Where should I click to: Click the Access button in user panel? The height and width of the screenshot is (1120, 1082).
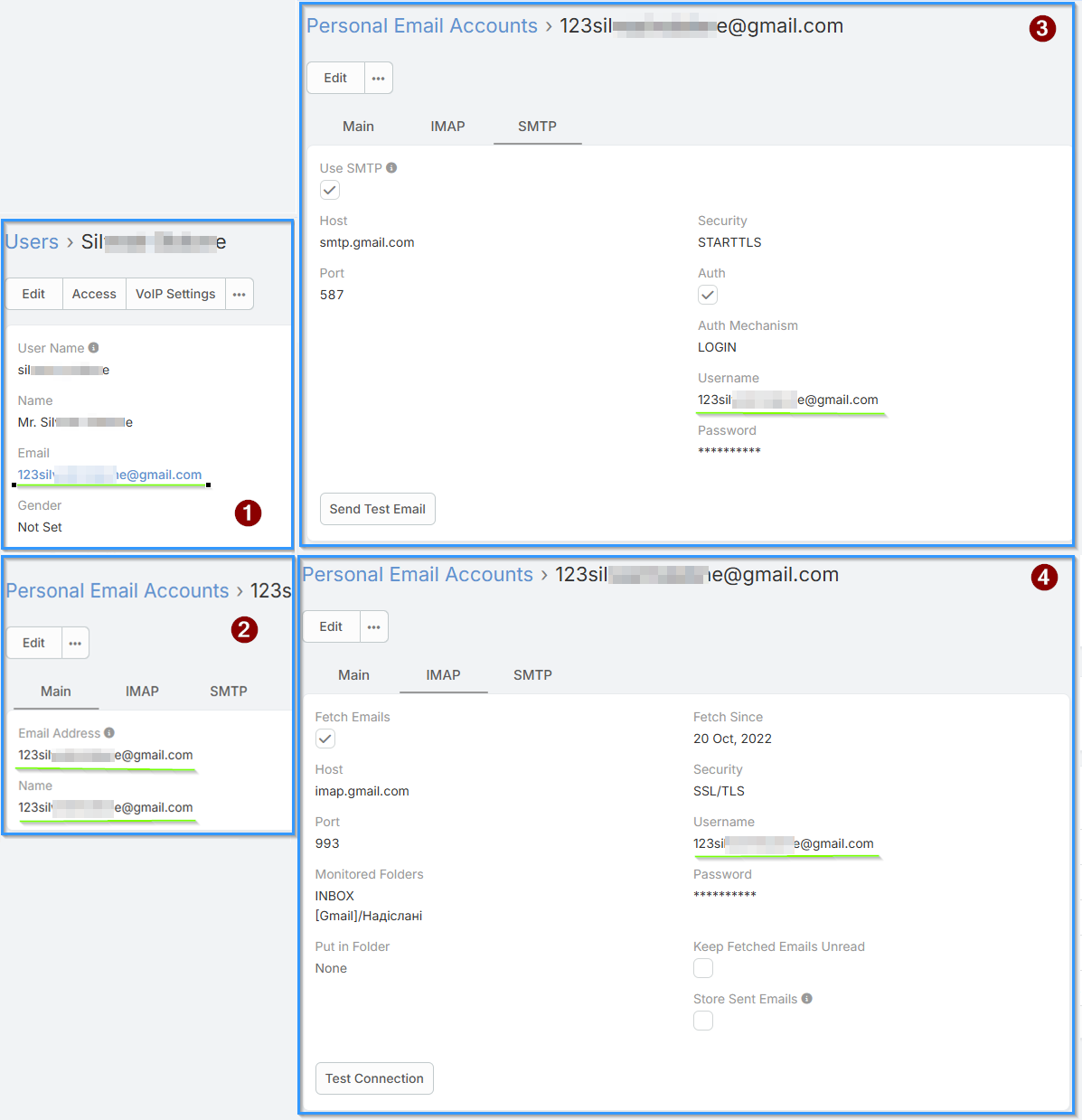click(94, 294)
